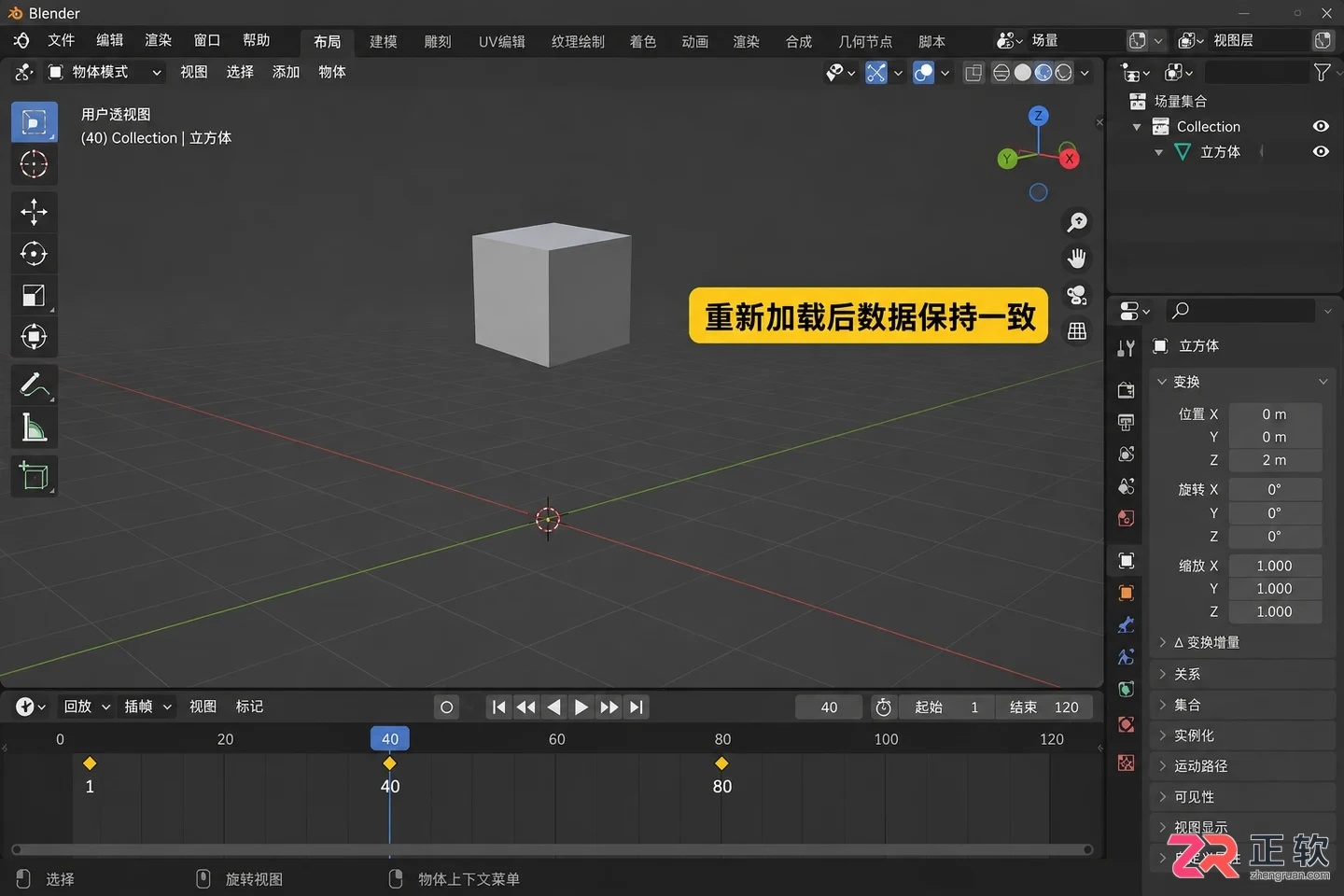Screen dimensions: 1344x896
Task: Select the Rotate tool
Action: point(35,254)
